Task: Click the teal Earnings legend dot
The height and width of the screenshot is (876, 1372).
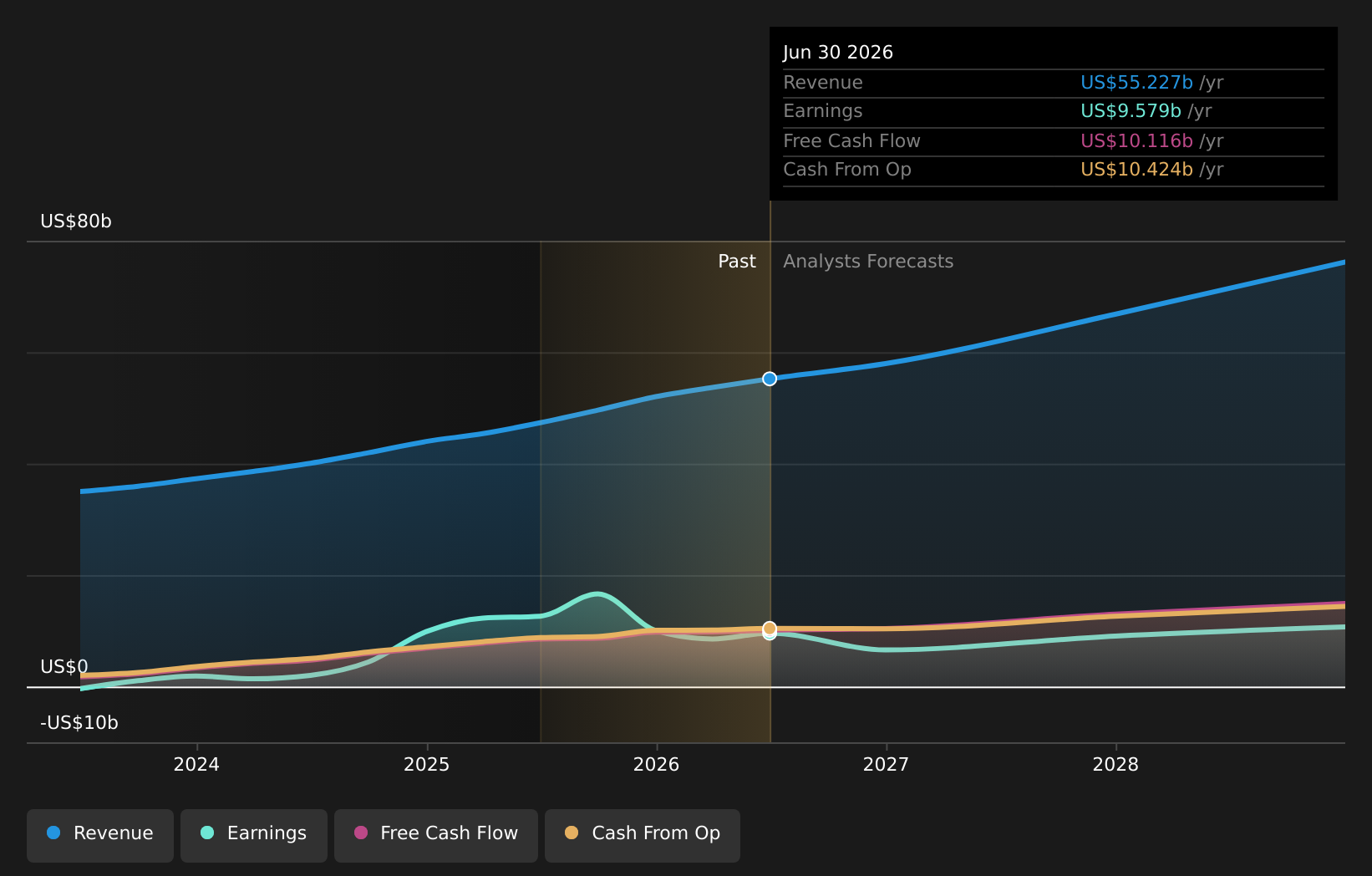Action: pos(207,833)
